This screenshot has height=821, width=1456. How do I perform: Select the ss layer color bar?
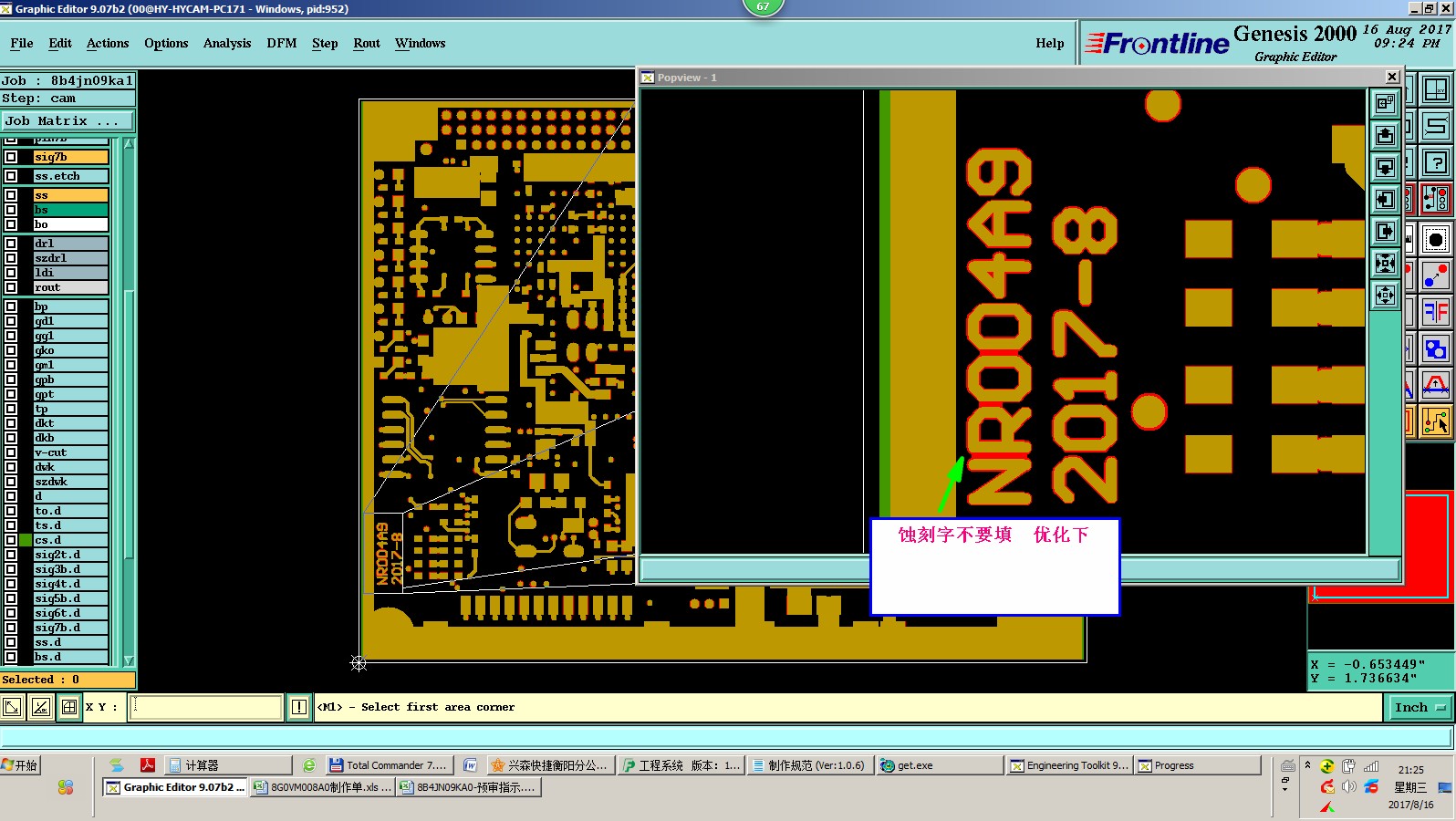(x=70, y=195)
